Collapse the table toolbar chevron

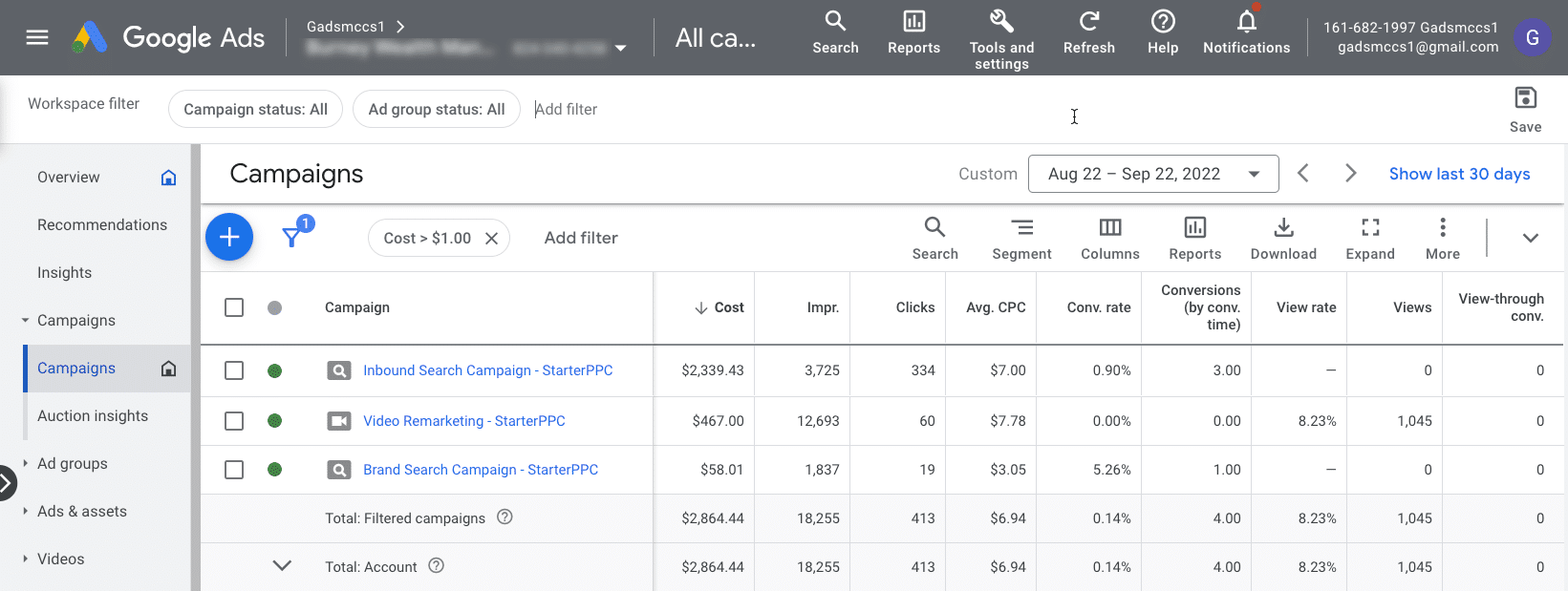click(x=1531, y=238)
